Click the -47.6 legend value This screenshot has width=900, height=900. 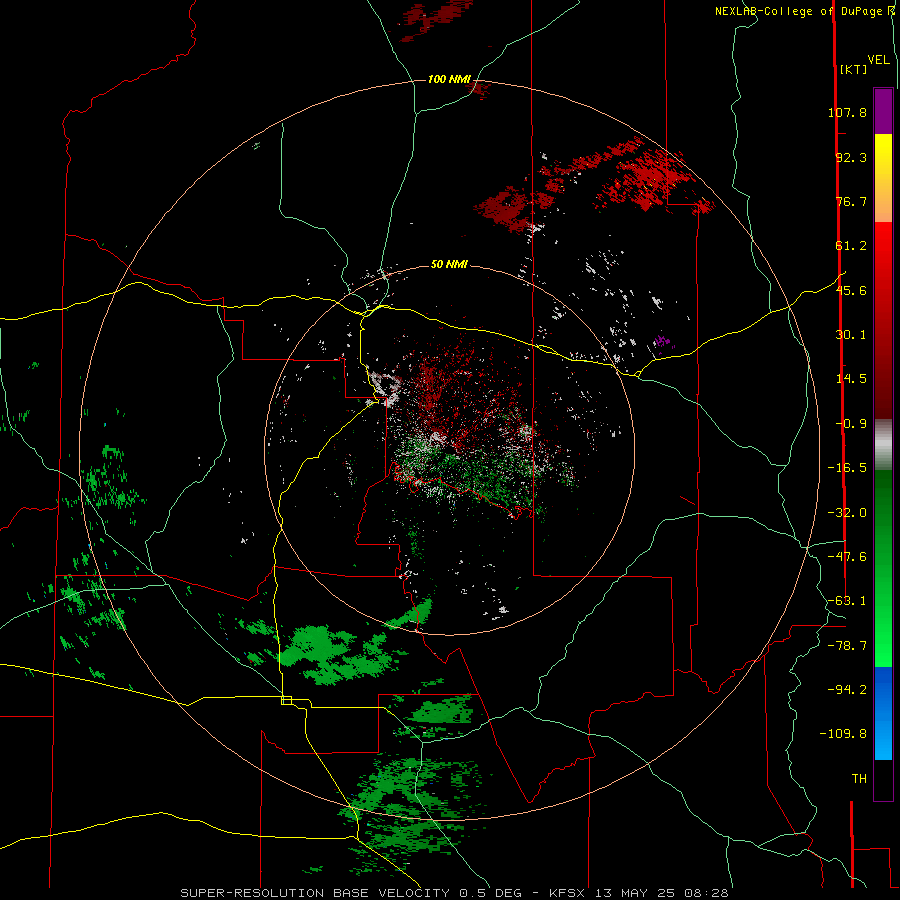click(847, 557)
